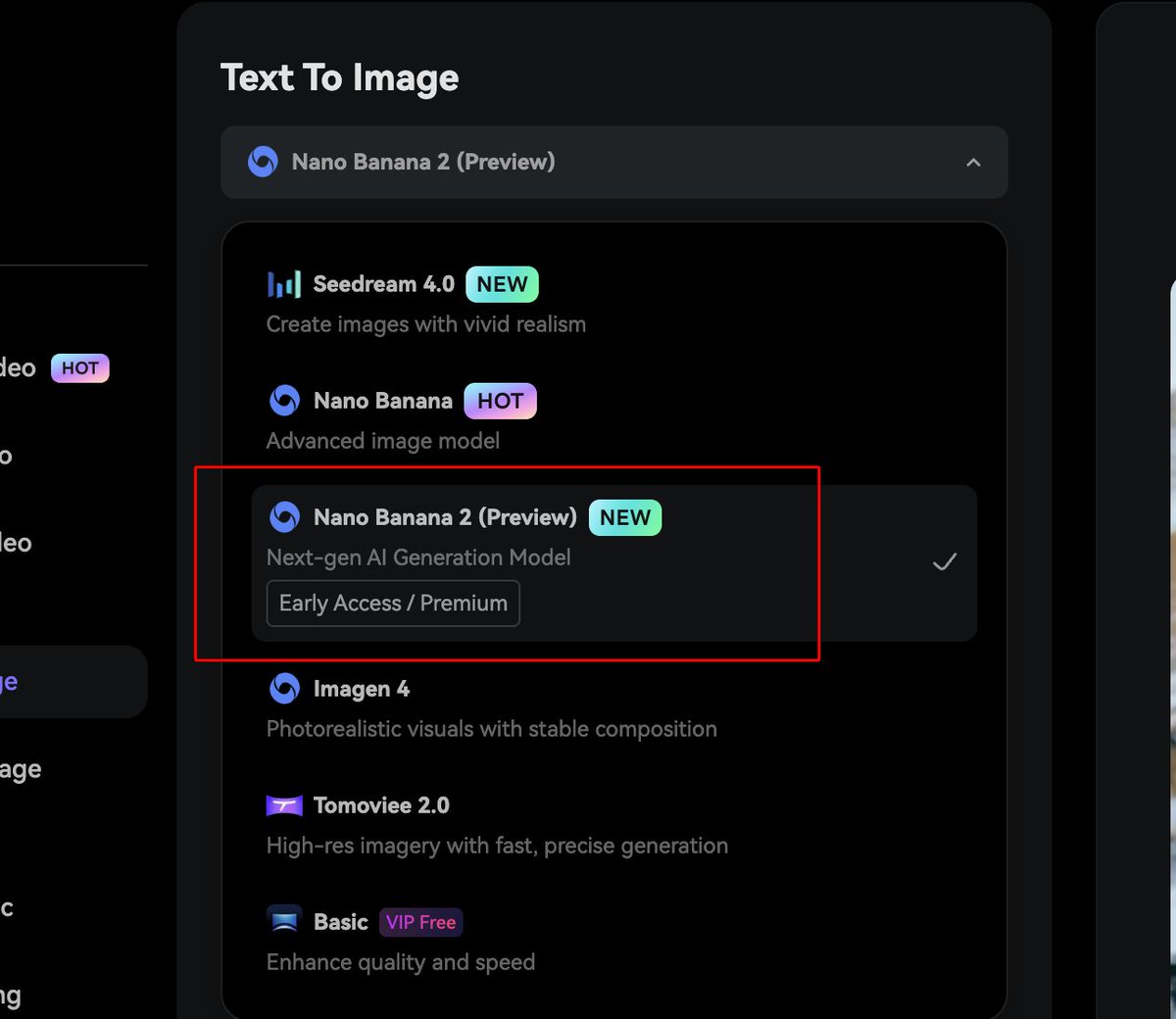Screen dimensions: 1176x1019
Task: Click the HOT badge next to Nano Banana
Action: point(500,401)
